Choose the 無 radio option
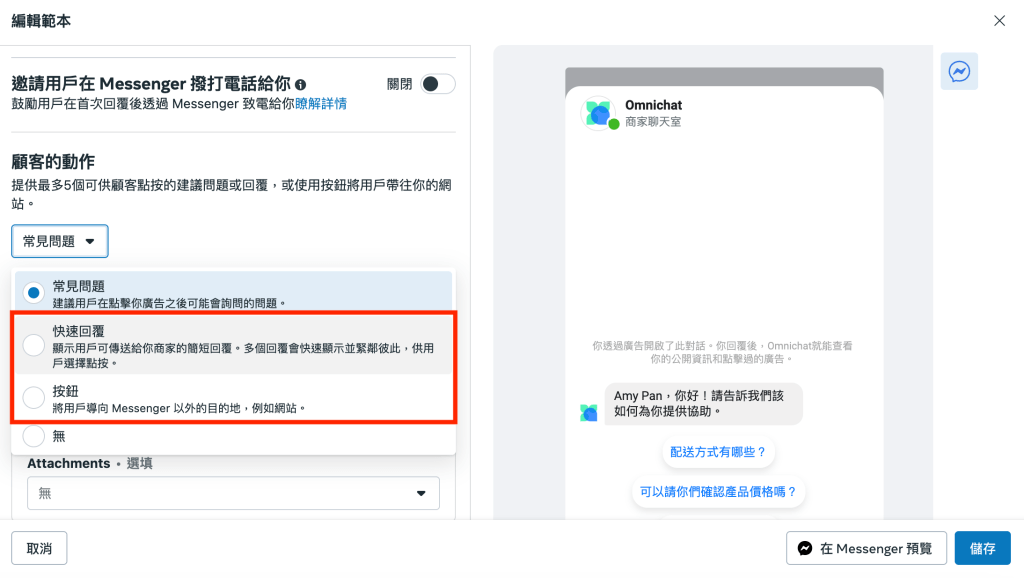This screenshot has height=578, width=1024. coord(34,436)
